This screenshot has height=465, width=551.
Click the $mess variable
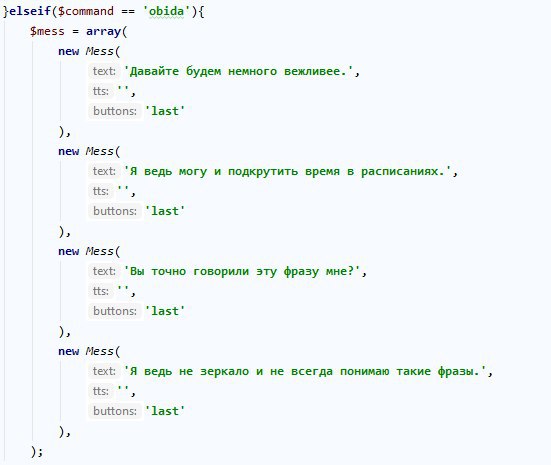coord(47,31)
